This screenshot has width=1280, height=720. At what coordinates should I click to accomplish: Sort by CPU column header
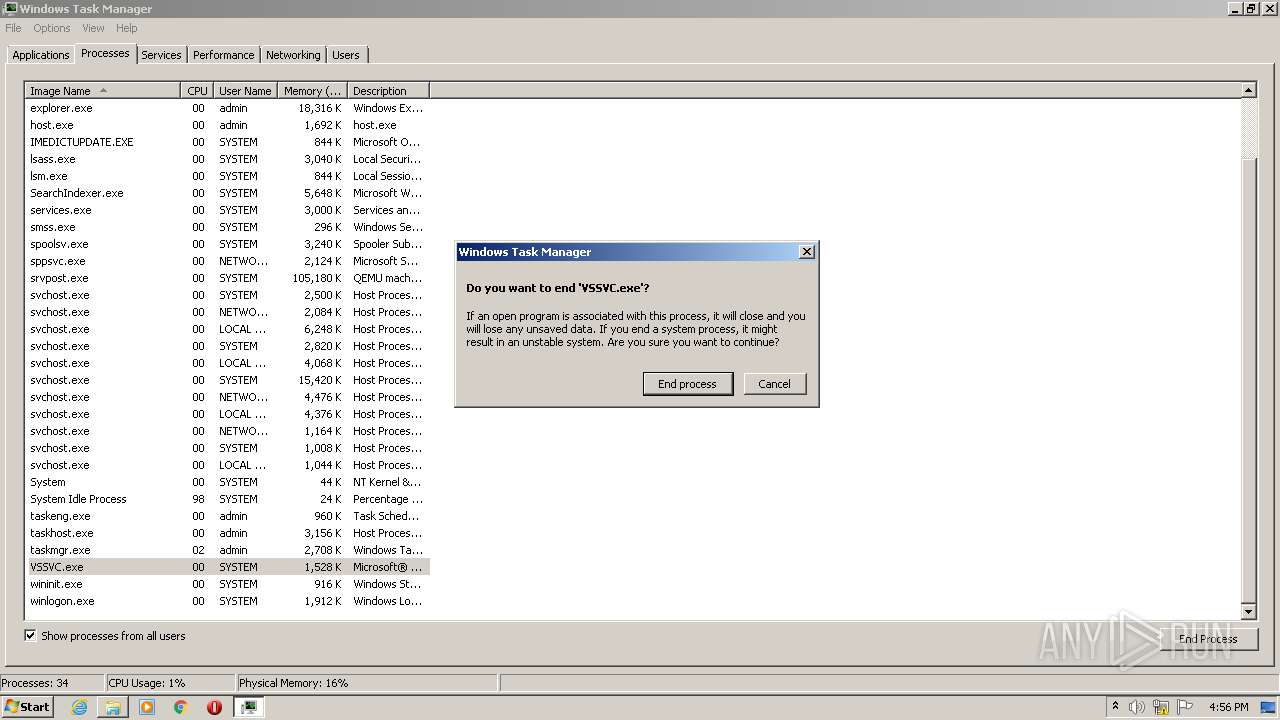coord(197,91)
